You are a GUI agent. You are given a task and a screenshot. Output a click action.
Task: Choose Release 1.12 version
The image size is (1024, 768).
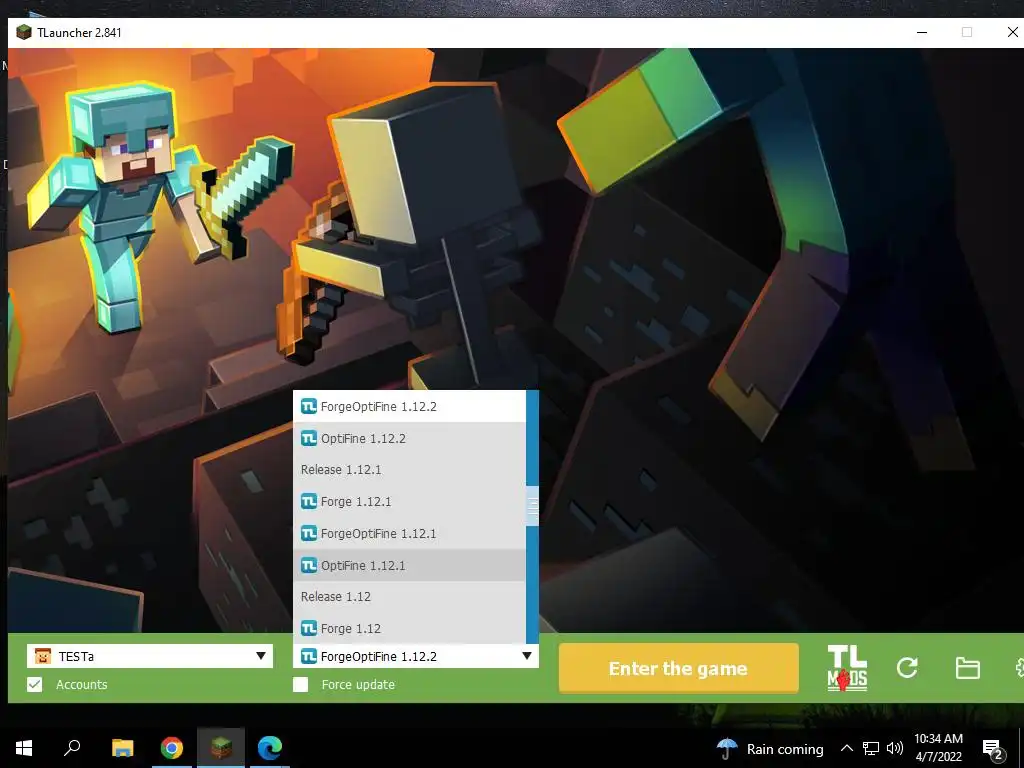[409, 596]
